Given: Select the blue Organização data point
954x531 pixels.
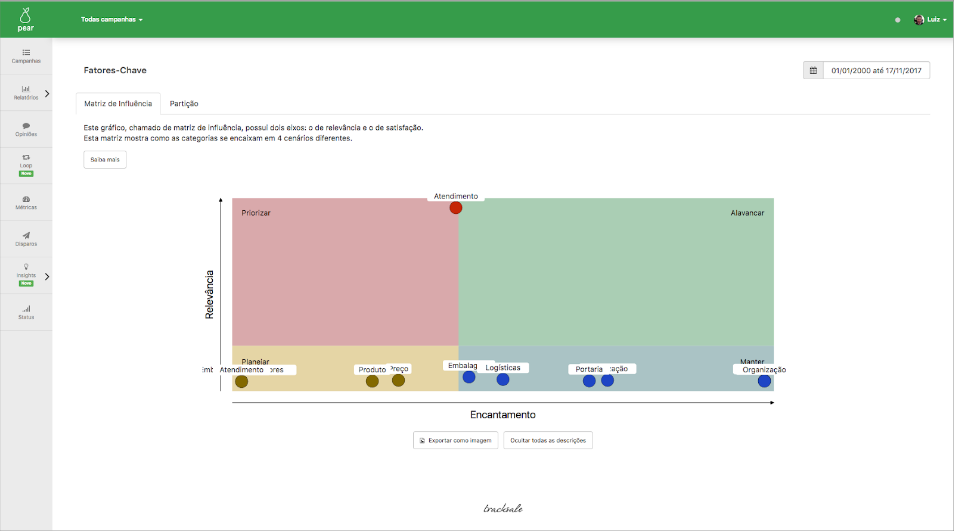Looking at the screenshot, I should click(764, 381).
